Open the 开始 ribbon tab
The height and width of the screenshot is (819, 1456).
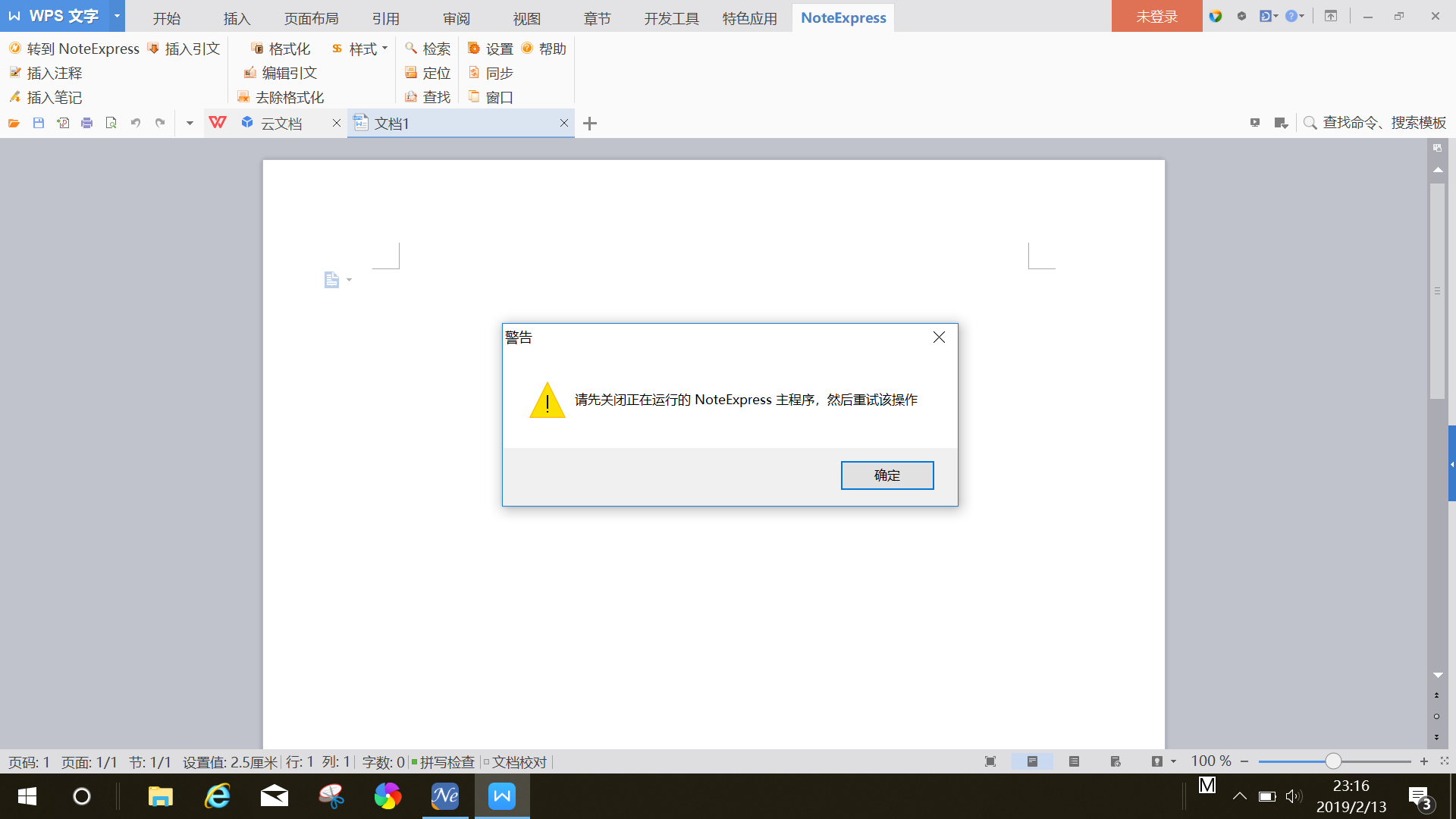[x=167, y=18]
